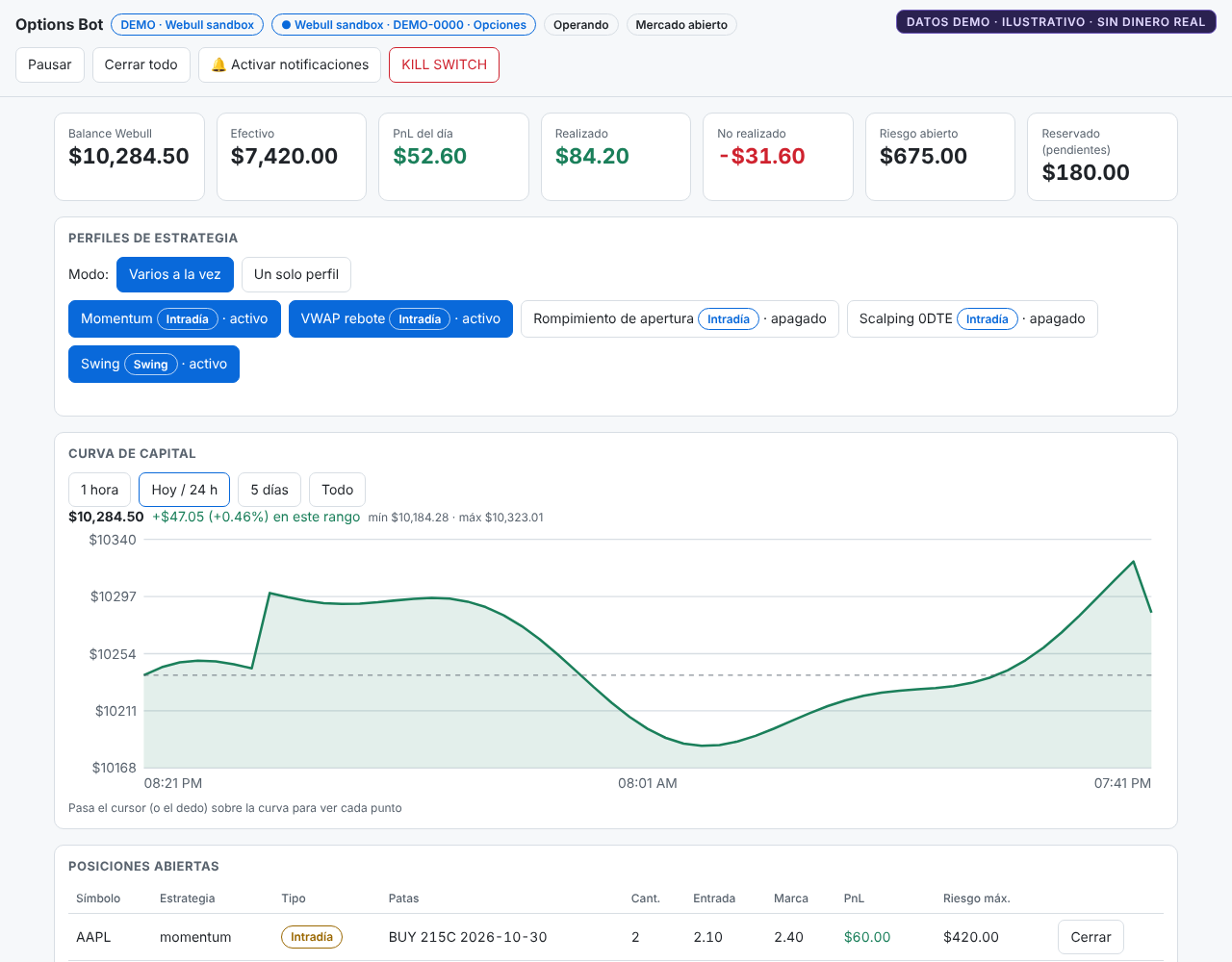This screenshot has width=1232, height=962.
Task: Click the DEMO · Webull sandbox badge
Action: [x=187, y=25]
